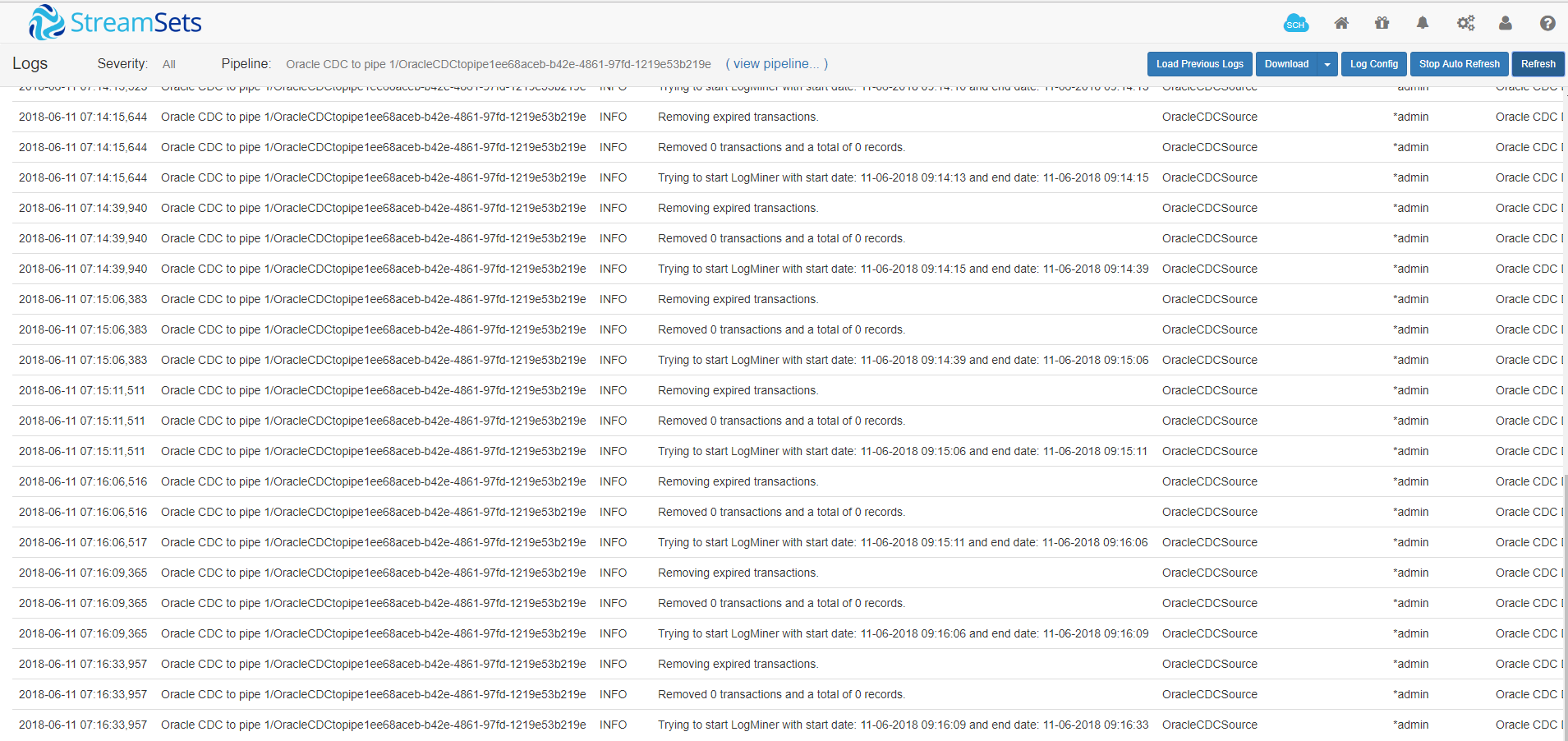Click message LogMiner end date 09:16:06

903,542
